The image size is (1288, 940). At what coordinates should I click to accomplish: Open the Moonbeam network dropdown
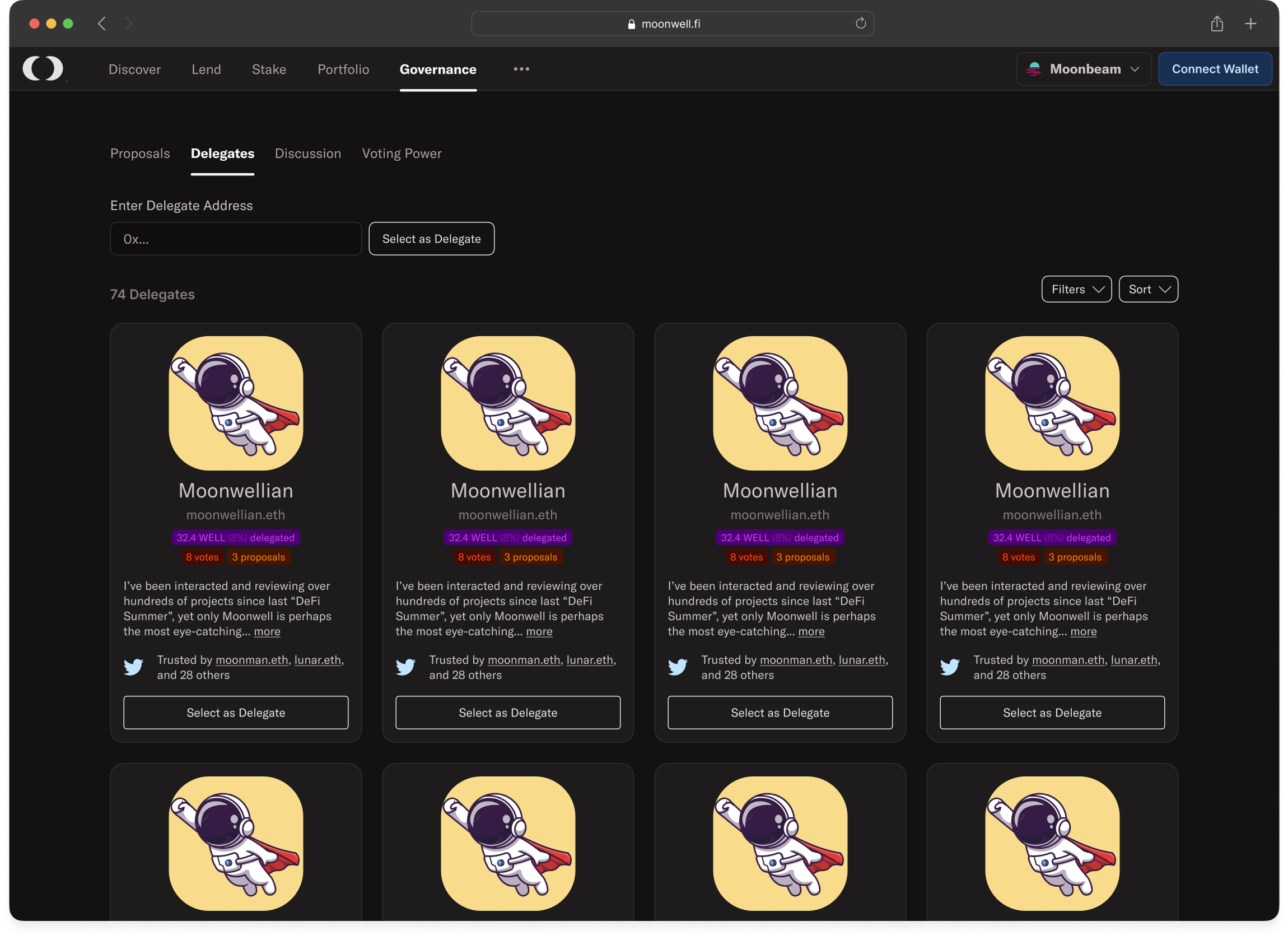click(1083, 69)
